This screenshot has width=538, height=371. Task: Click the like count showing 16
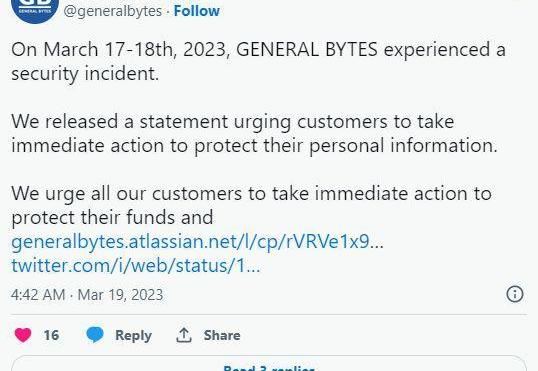click(51, 335)
